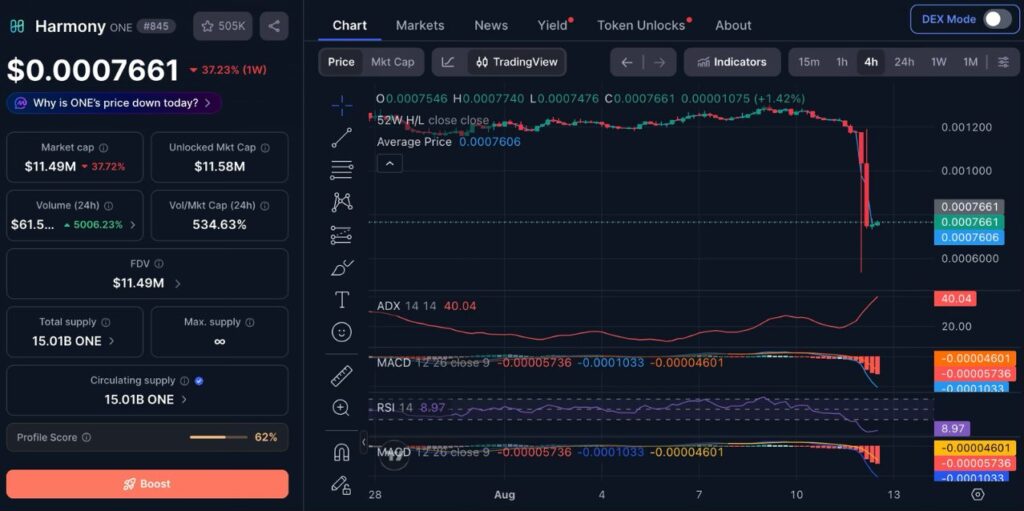The image size is (1024, 511).
Task: Expand FDV details chevron
Action: click(178, 283)
